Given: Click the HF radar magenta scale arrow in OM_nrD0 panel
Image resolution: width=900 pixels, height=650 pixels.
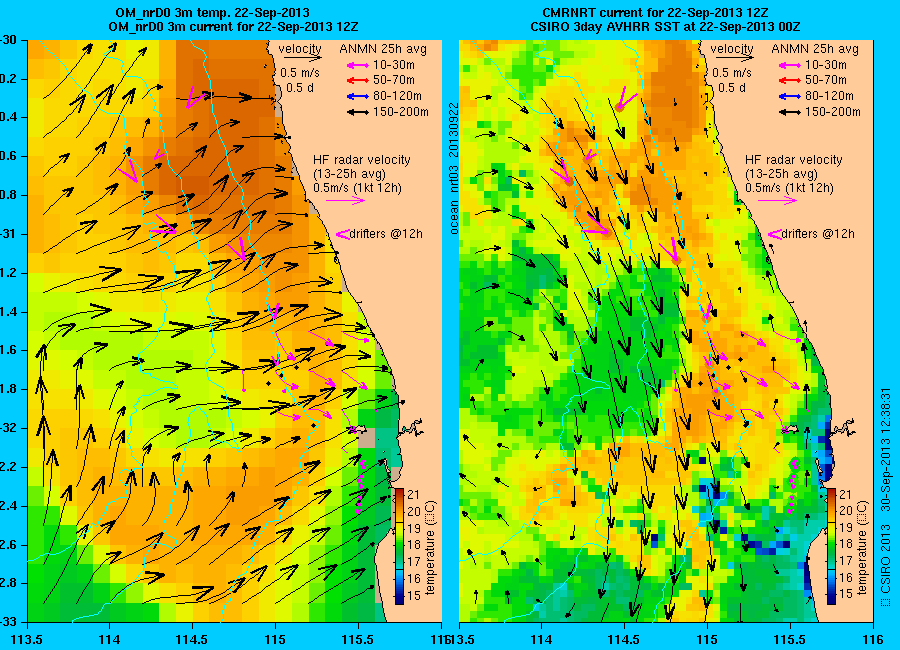Looking at the screenshot, I should click(x=346, y=200).
